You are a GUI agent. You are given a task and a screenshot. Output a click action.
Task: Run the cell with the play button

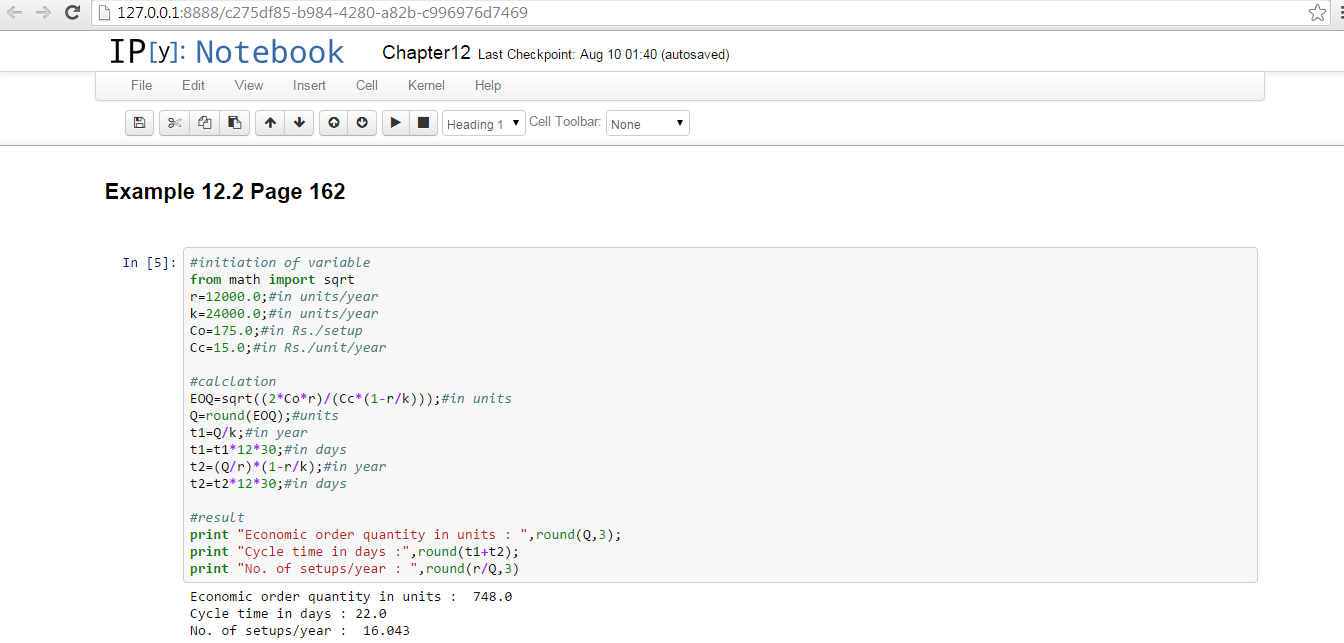click(x=396, y=123)
